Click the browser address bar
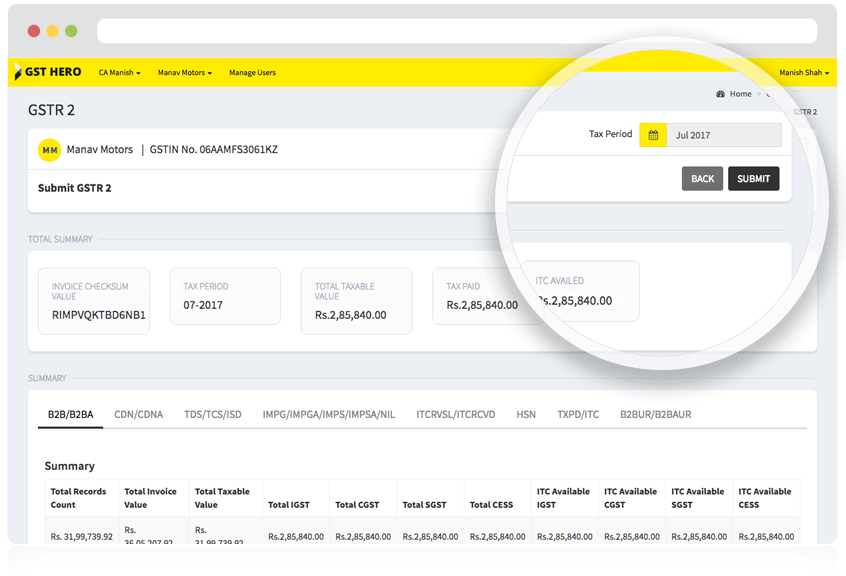Image resolution: width=846 pixels, height=576 pixels. point(457,31)
